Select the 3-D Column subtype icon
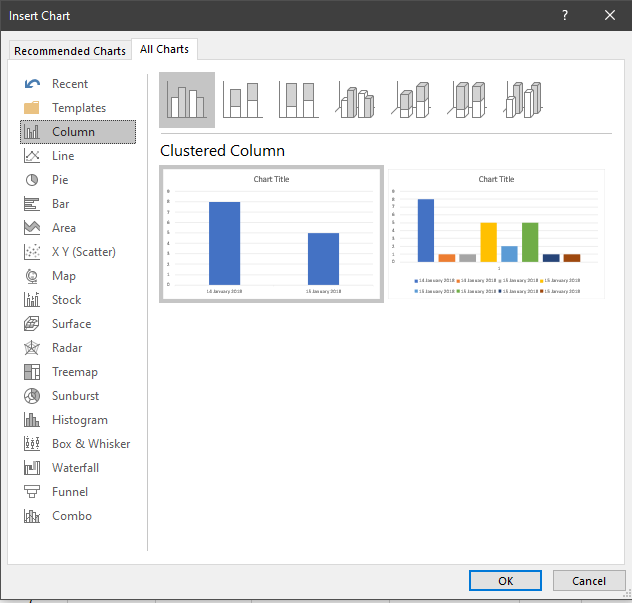The height and width of the screenshot is (603, 632). pos(523,100)
